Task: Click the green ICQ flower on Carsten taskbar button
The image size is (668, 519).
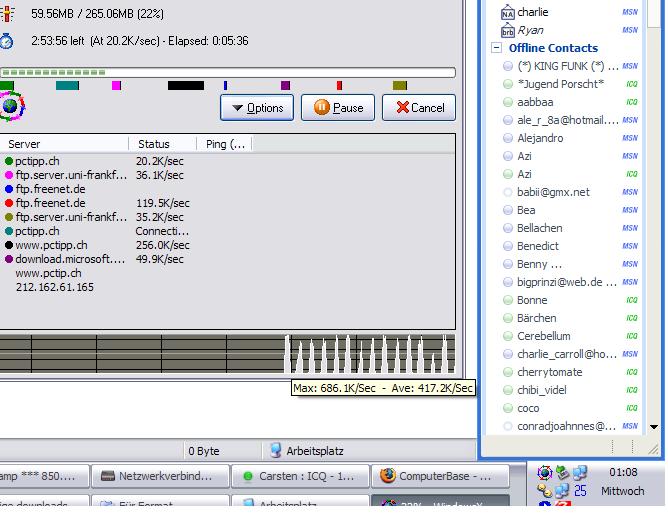Action: 248,476
